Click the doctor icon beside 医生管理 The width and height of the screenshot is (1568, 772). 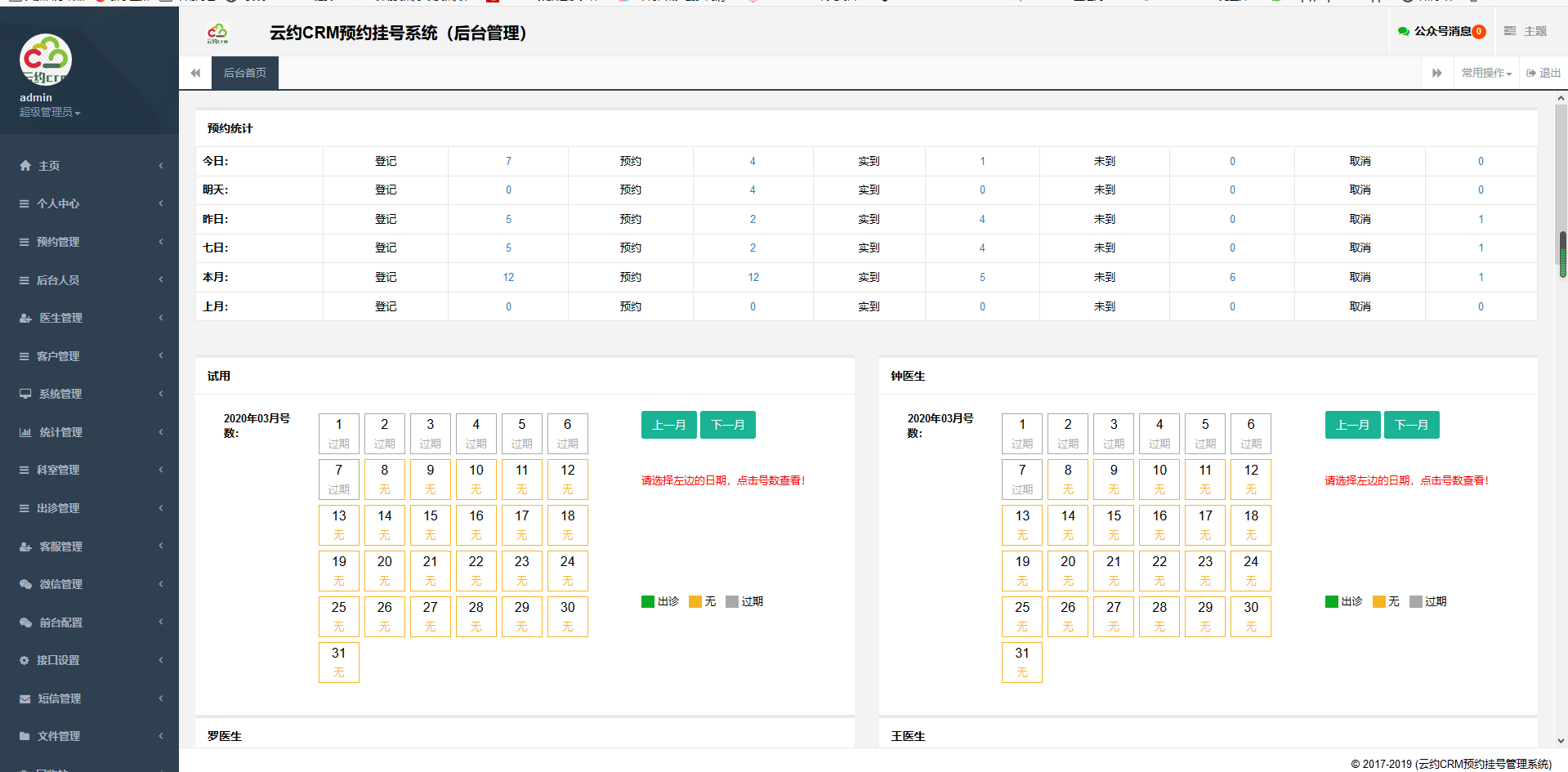point(25,318)
